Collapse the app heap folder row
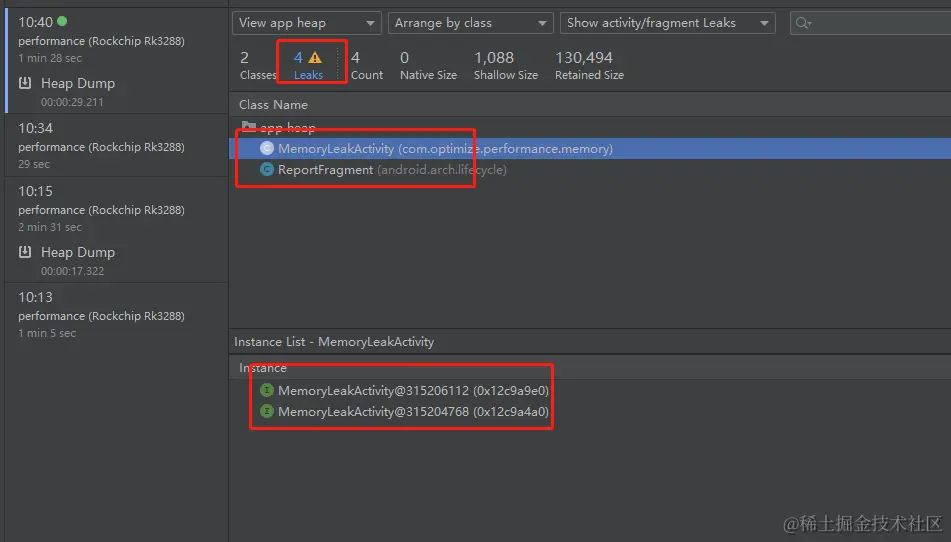 (590, 127)
